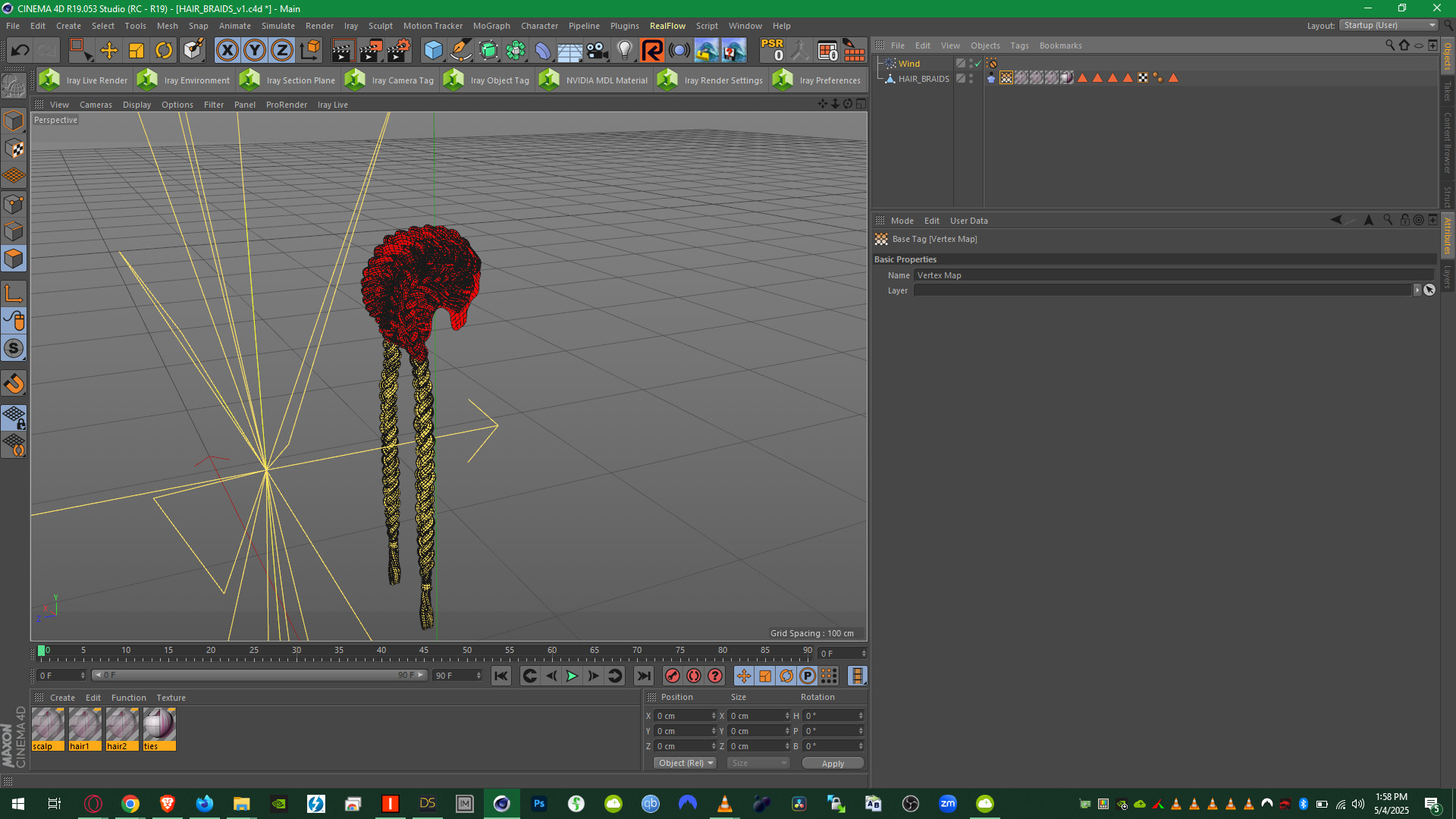This screenshot has height=819, width=1456.
Task: Click the Iray Preferences button
Action: pyautogui.click(x=817, y=80)
